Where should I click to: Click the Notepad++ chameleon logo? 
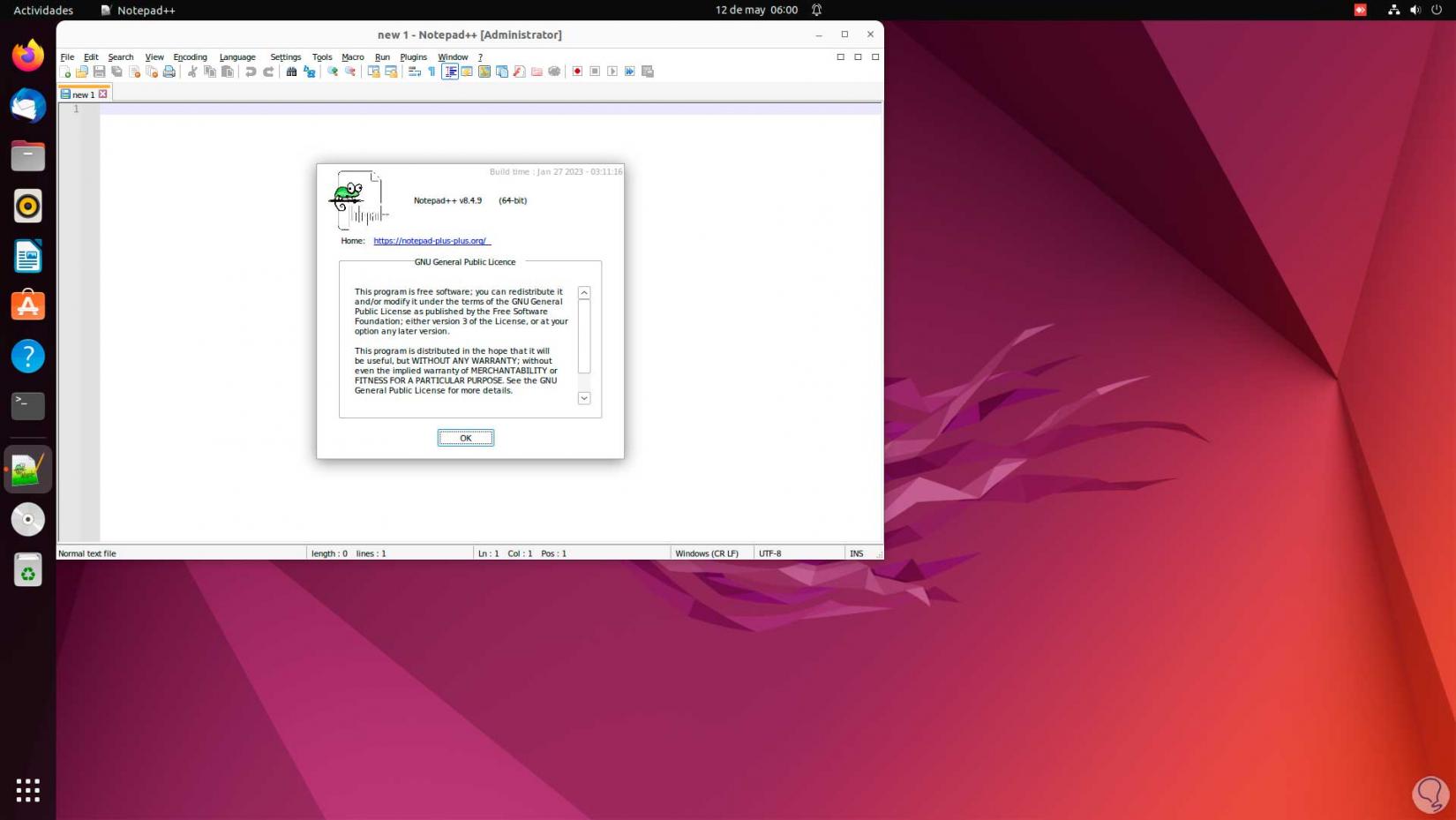[357, 200]
